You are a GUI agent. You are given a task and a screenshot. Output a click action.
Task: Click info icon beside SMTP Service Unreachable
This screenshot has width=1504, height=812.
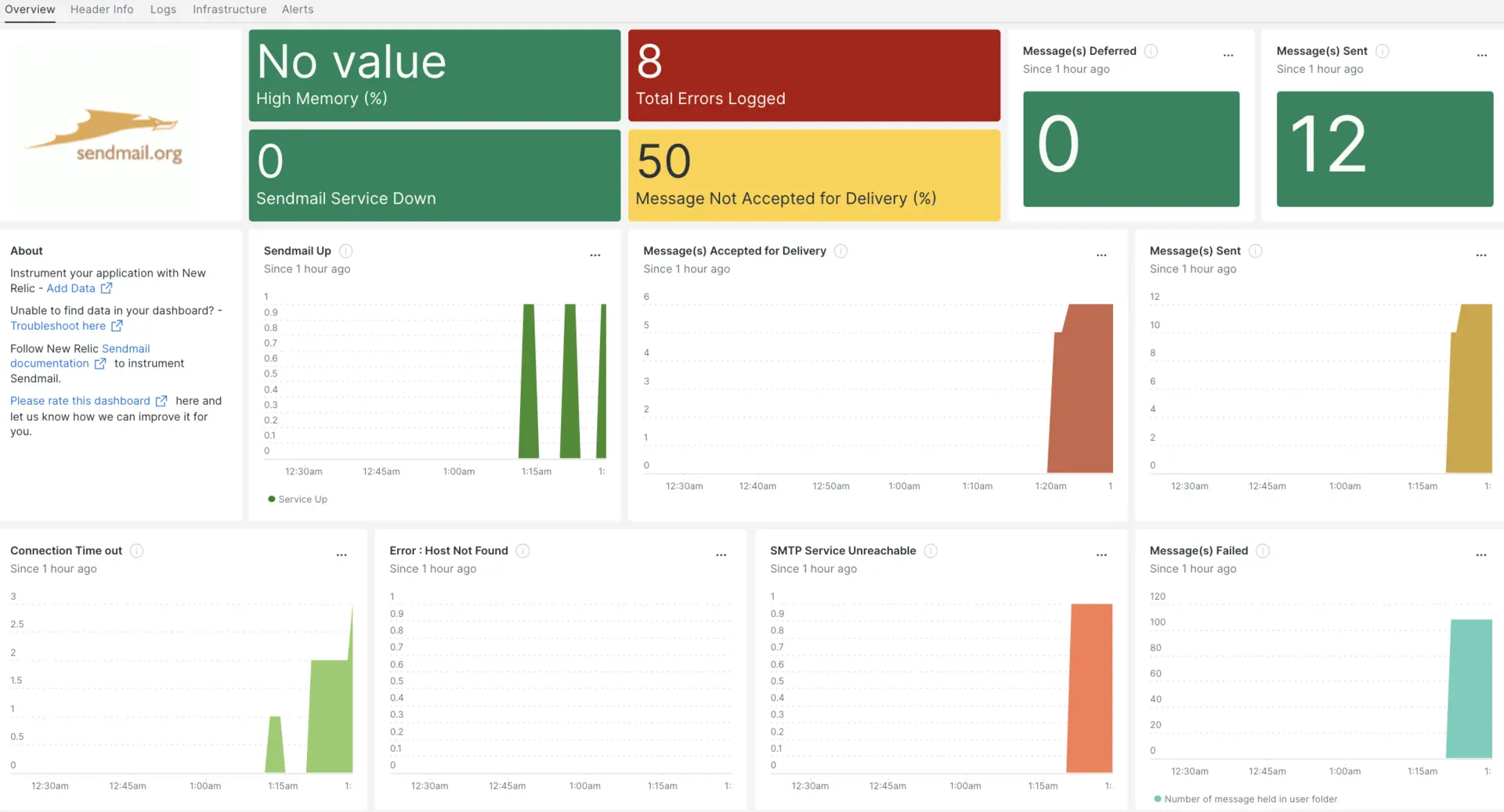click(931, 550)
